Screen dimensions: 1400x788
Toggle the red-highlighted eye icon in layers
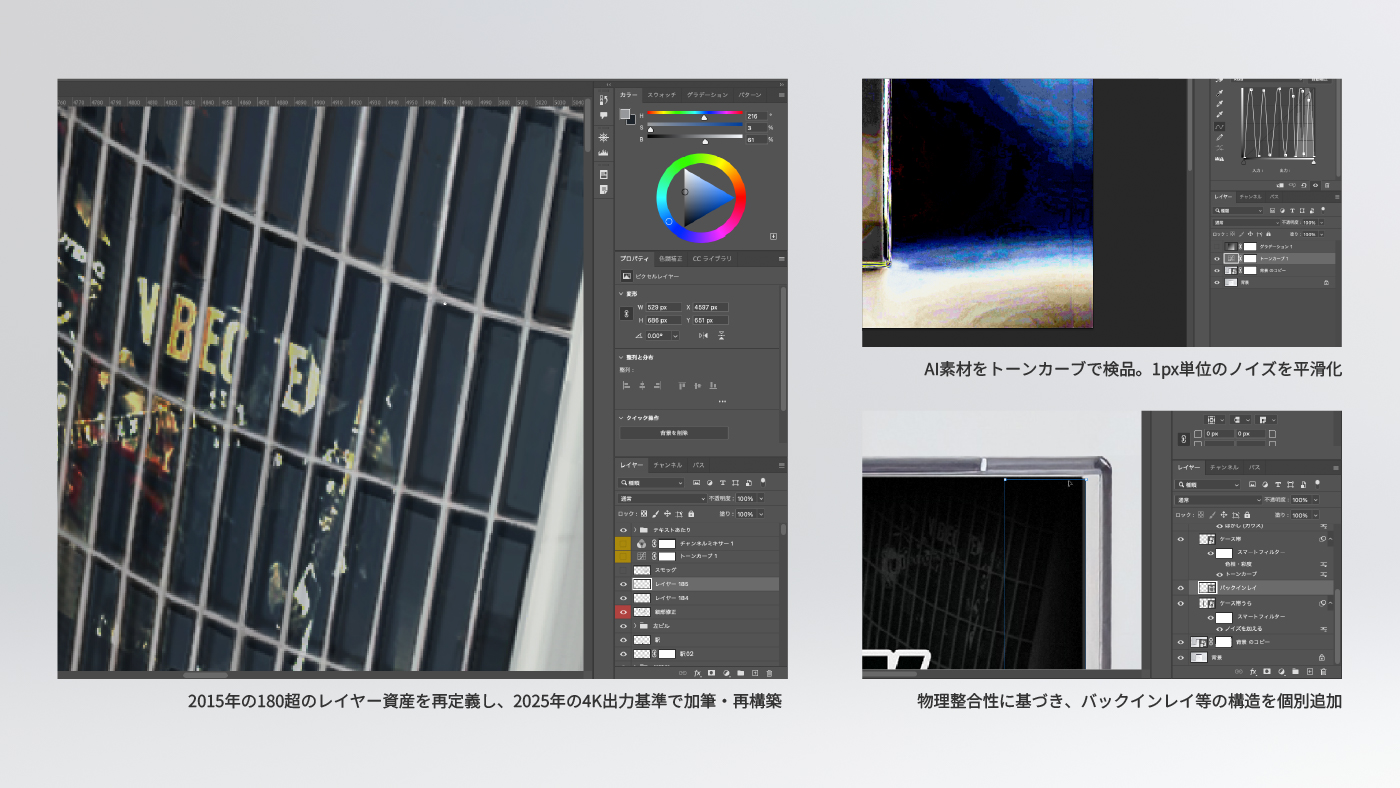(623, 612)
